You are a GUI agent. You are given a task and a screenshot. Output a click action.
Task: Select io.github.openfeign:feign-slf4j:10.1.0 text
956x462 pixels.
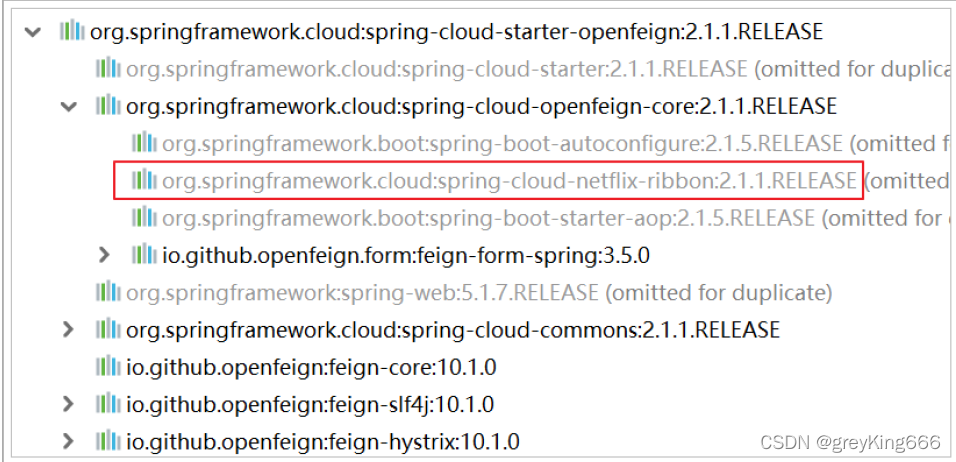point(310,405)
